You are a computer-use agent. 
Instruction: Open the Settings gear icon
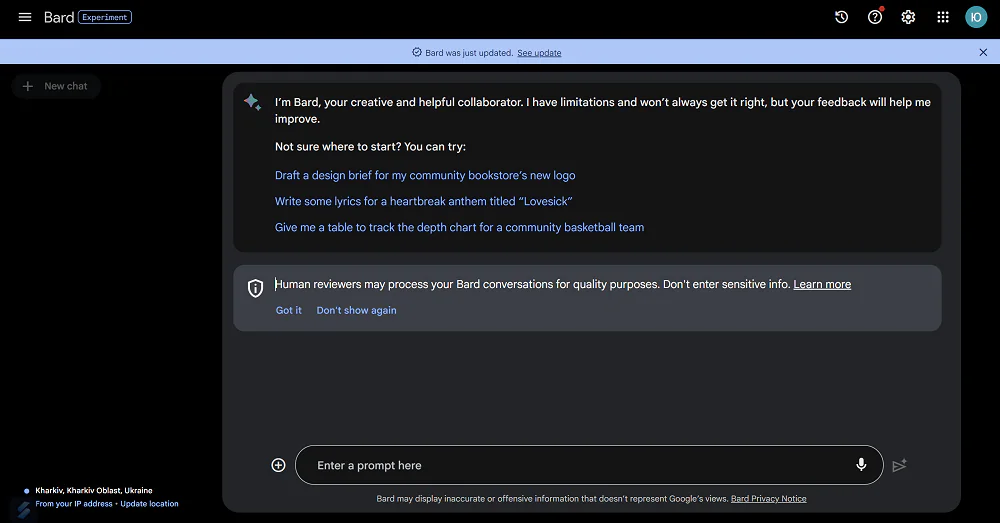908,17
